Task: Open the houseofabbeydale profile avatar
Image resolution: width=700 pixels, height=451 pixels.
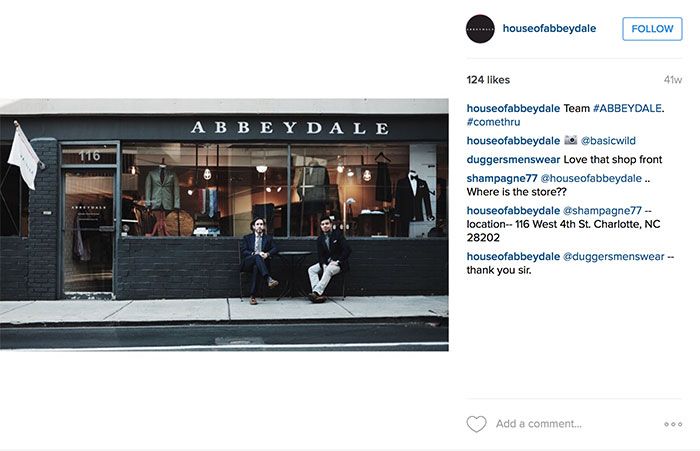Action: (480, 29)
